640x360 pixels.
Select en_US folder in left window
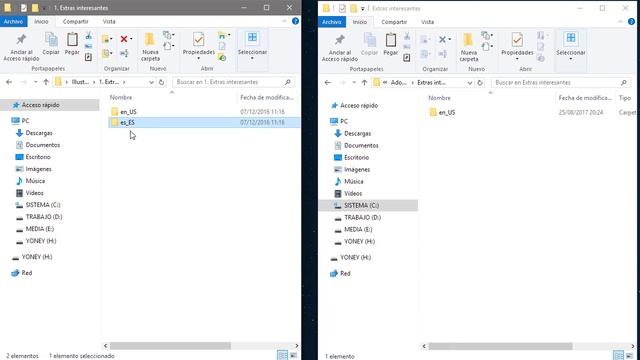128,111
